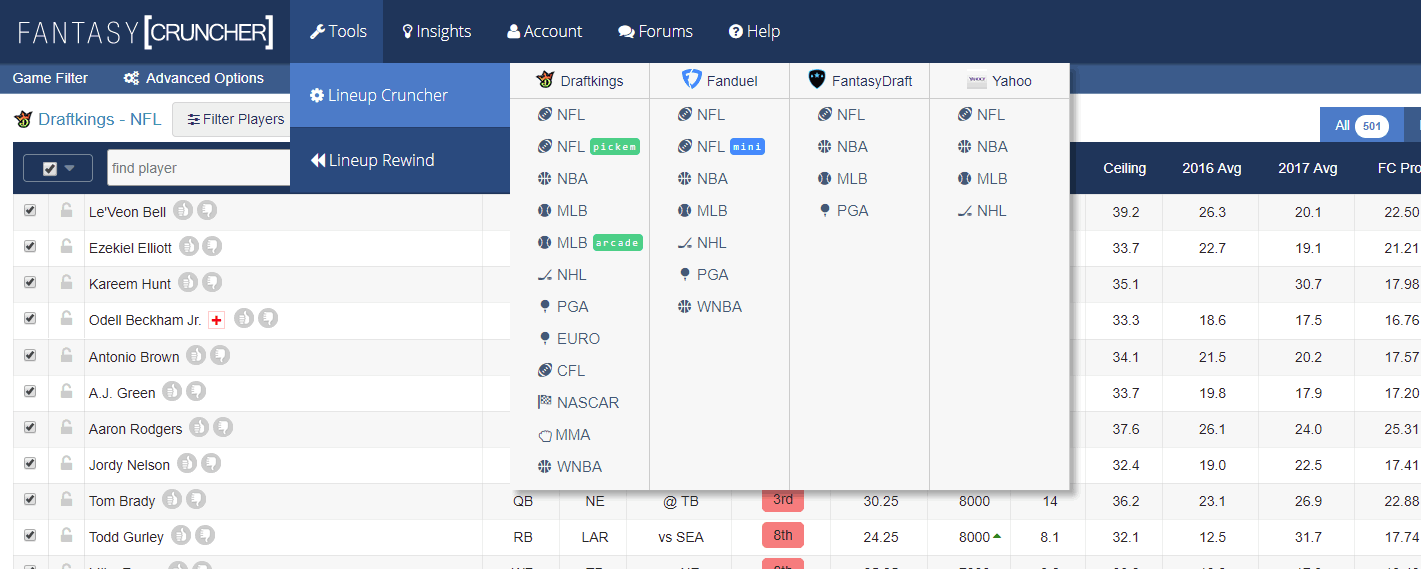This screenshot has width=1421, height=569.
Task: Choose Fanduel WNBA
Action: point(709,306)
